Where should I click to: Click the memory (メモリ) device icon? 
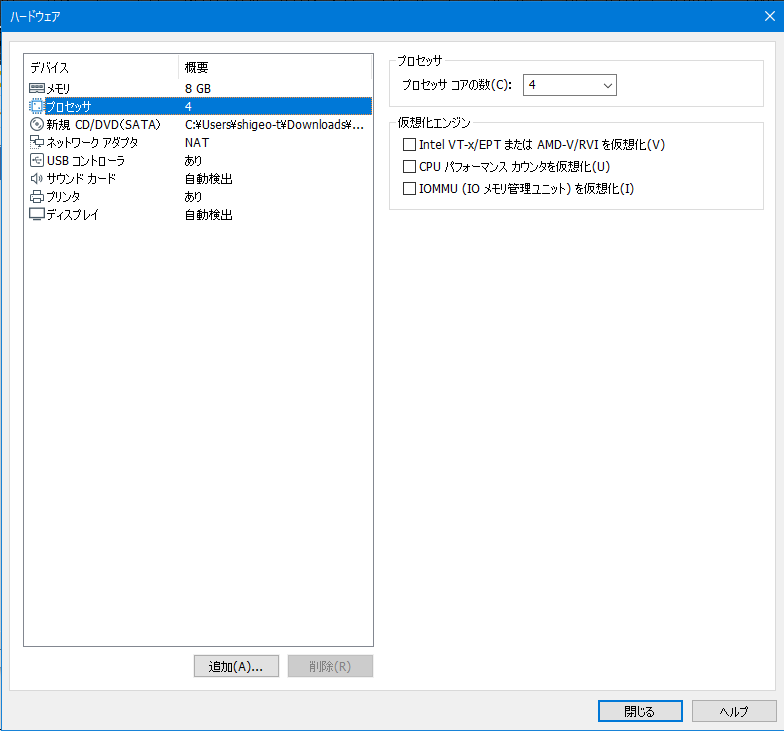(37, 88)
